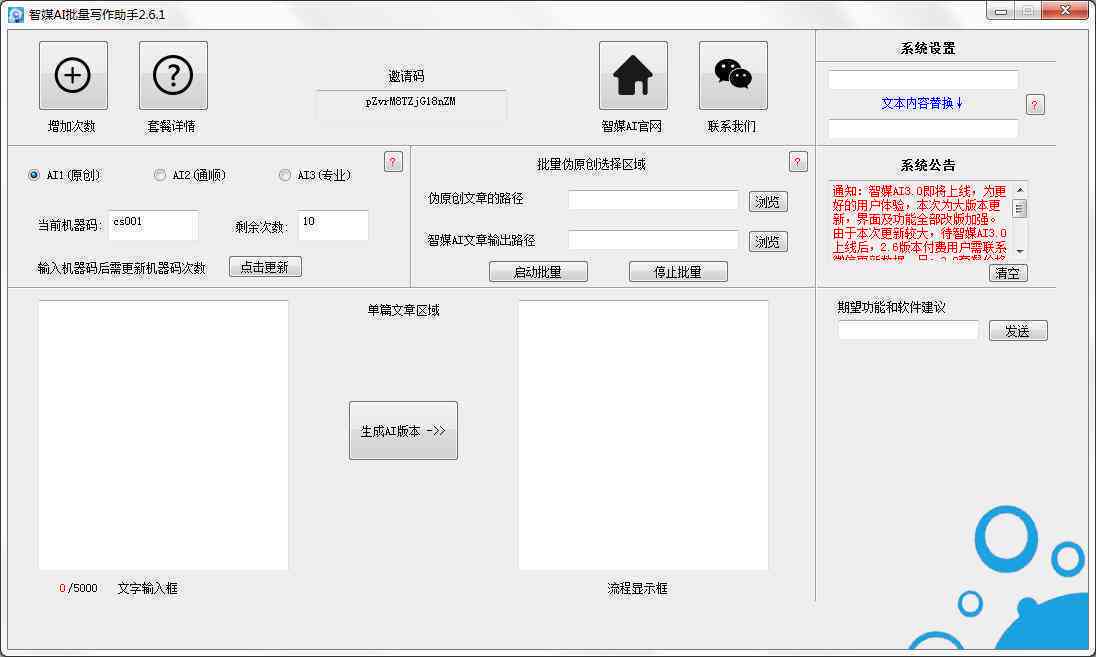Click the 增加次数 plus icon
The height and width of the screenshot is (657, 1096).
click(x=71, y=74)
